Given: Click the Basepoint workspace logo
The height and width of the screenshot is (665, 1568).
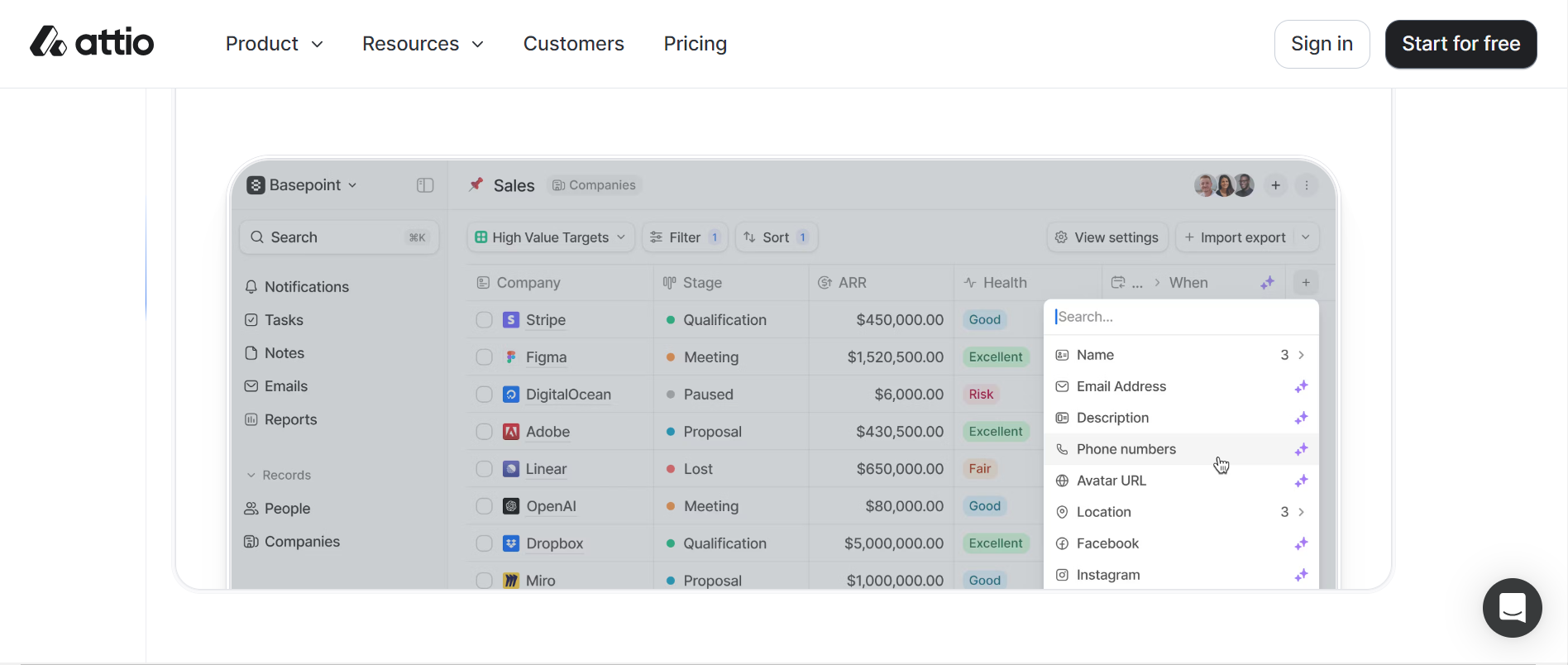Looking at the screenshot, I should point(256,184).
